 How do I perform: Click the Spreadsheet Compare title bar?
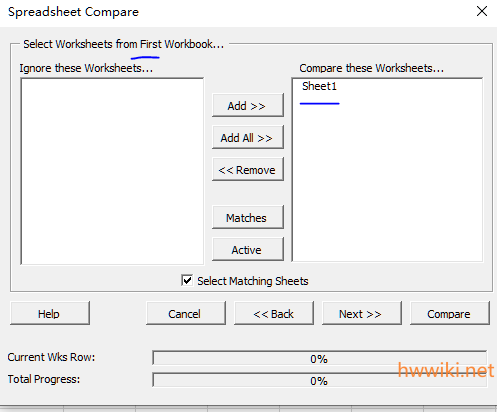point(233,12)
